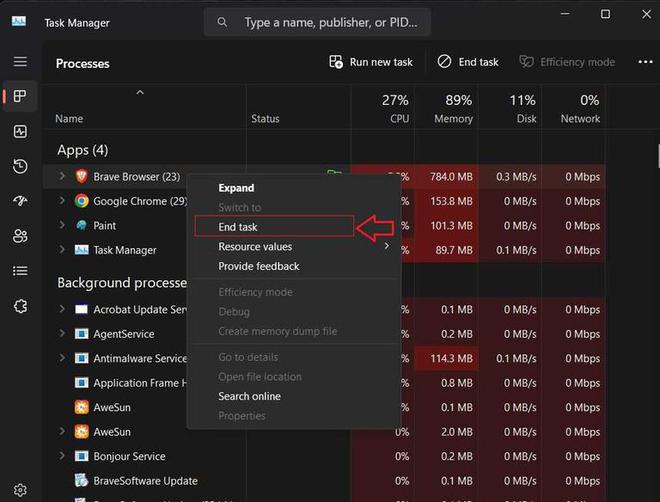Click Run new task in toolbar
Viewport: 660px width, 502px height.
[371, 62]
